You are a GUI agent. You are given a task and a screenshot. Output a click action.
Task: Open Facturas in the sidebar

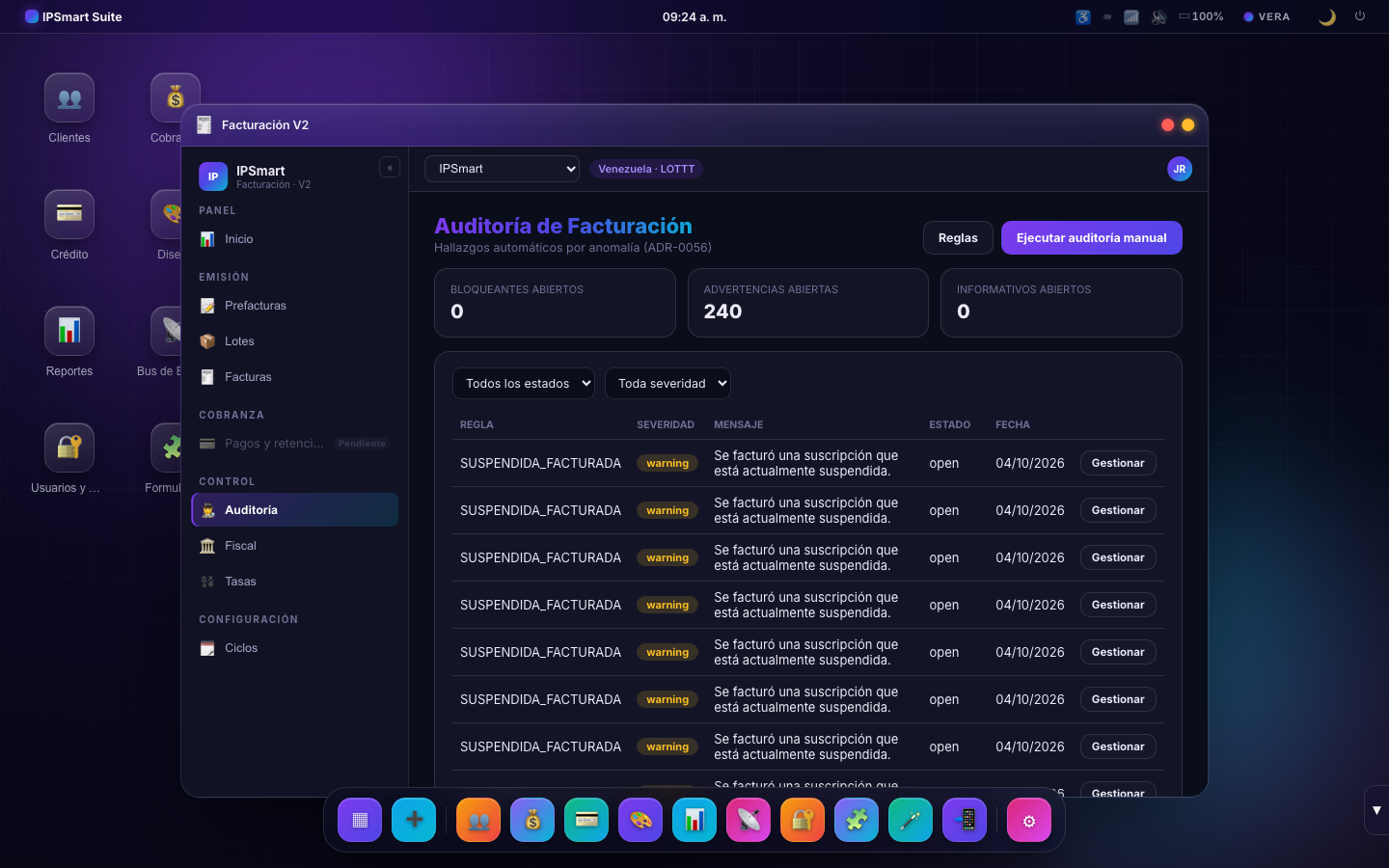(295, 377)
